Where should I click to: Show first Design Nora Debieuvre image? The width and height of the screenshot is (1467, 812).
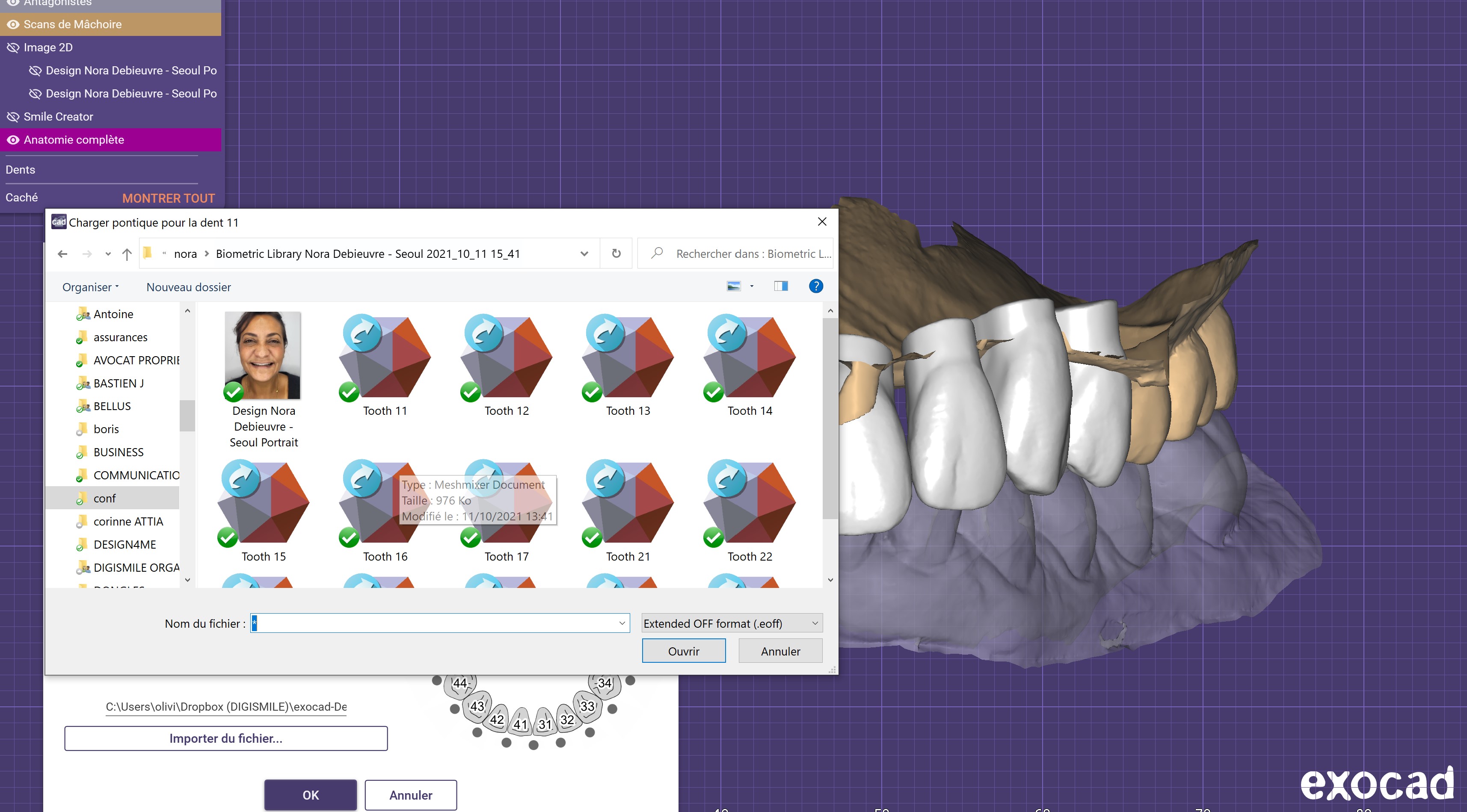[x=36, y=71]
